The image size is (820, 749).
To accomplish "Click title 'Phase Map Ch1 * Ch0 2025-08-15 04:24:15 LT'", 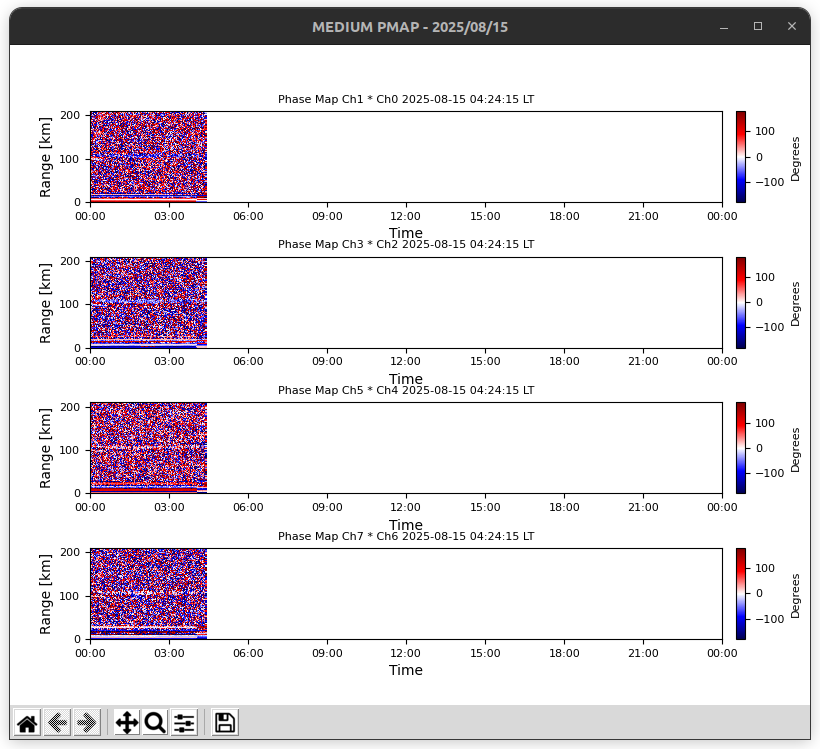I will coord(406,99).
